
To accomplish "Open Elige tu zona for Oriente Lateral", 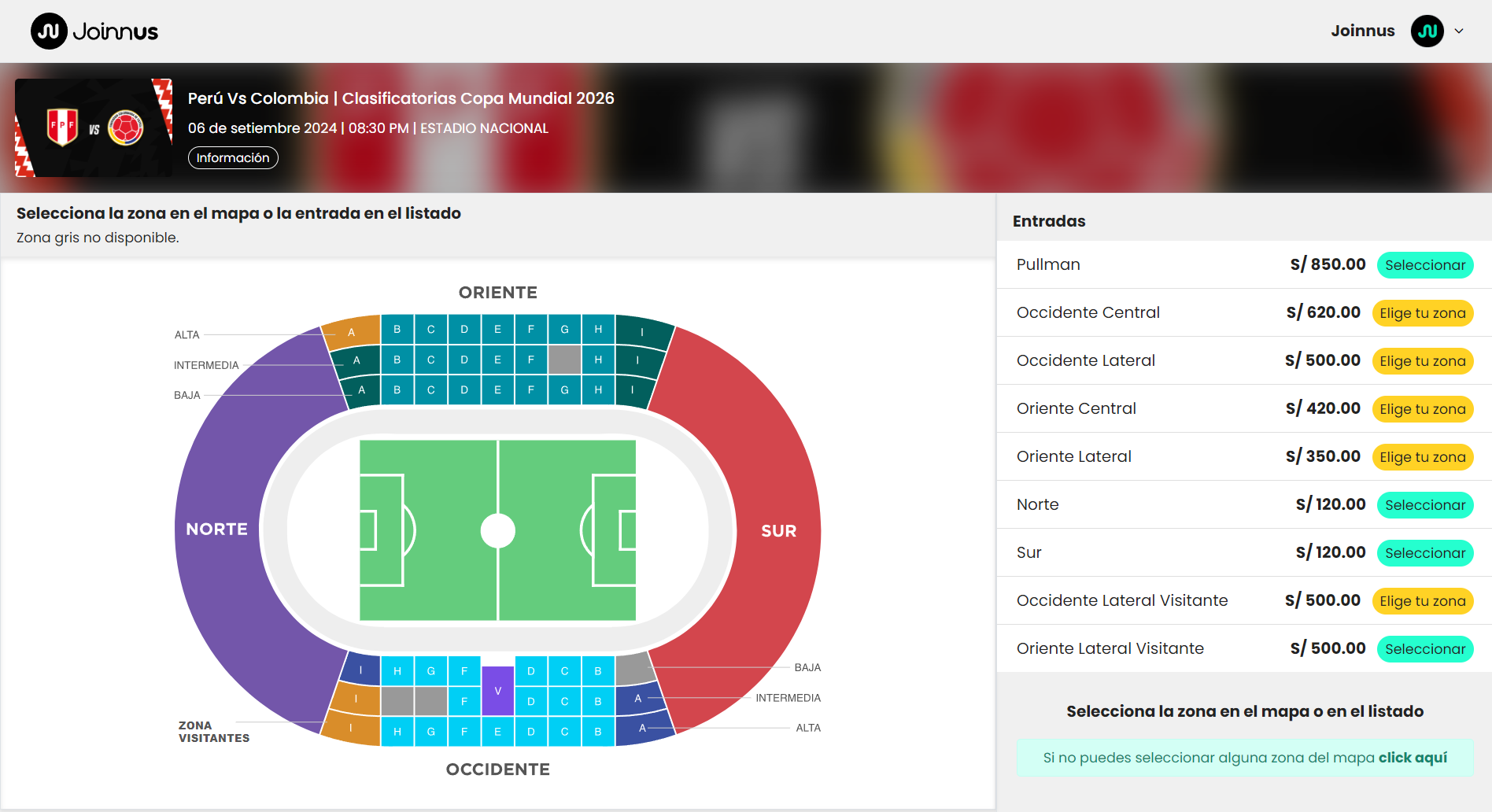I will pyautogui.click(x=1422, y=457).
